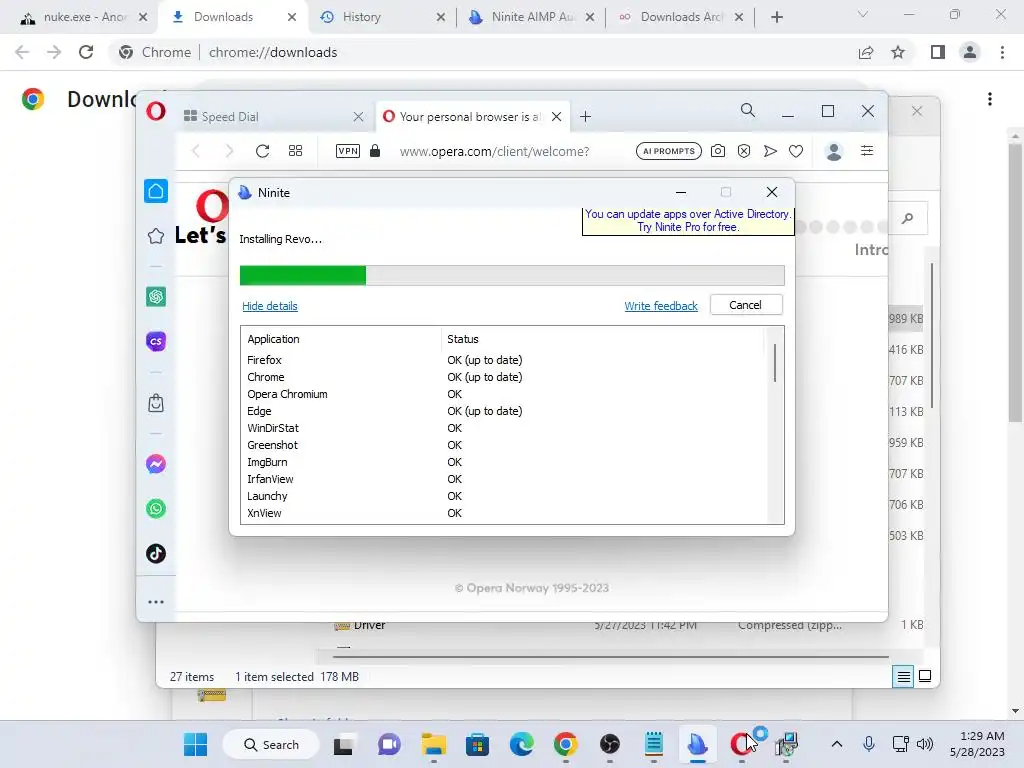Open Chrome profile avatar
The image size is (1024, 768).
click(x=970, y=52)
